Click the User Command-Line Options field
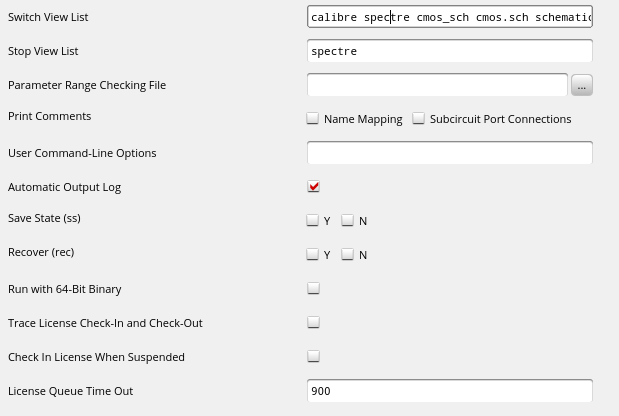This screenshot has width=619, height=416. coord(449,153)
